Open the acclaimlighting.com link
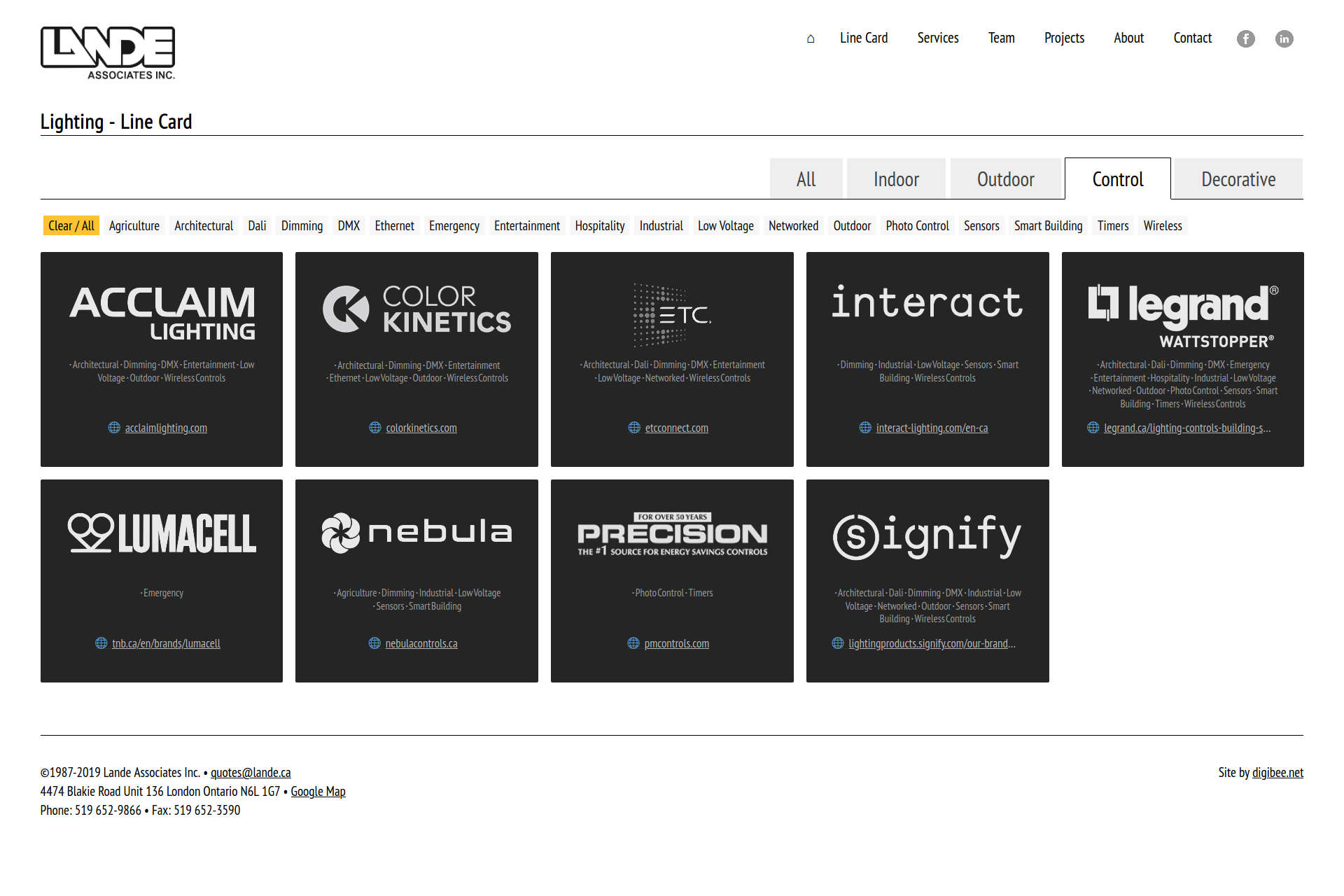Screen dimensions: 1344x896 point(166,428)
